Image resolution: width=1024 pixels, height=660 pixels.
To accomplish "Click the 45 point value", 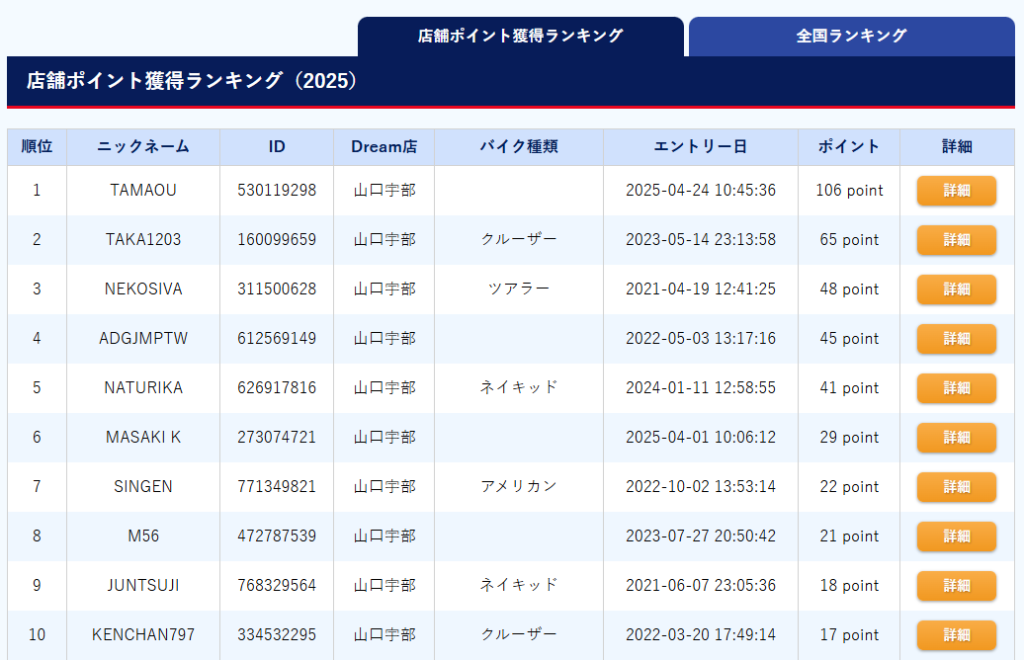I will [849, 338].
